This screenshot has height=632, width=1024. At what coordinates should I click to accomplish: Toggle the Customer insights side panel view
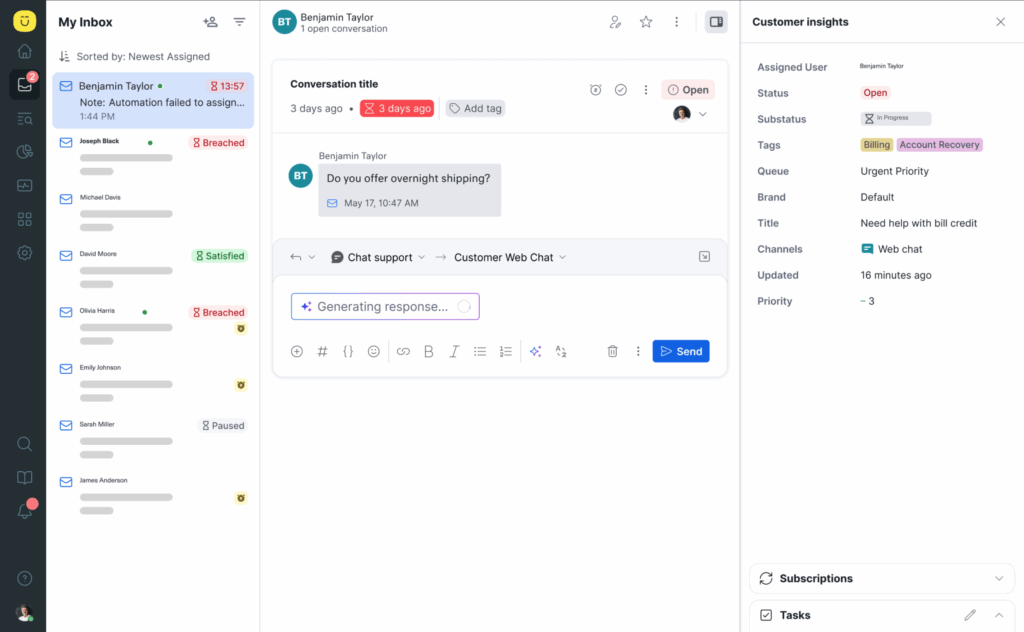[x=716, y=21]
